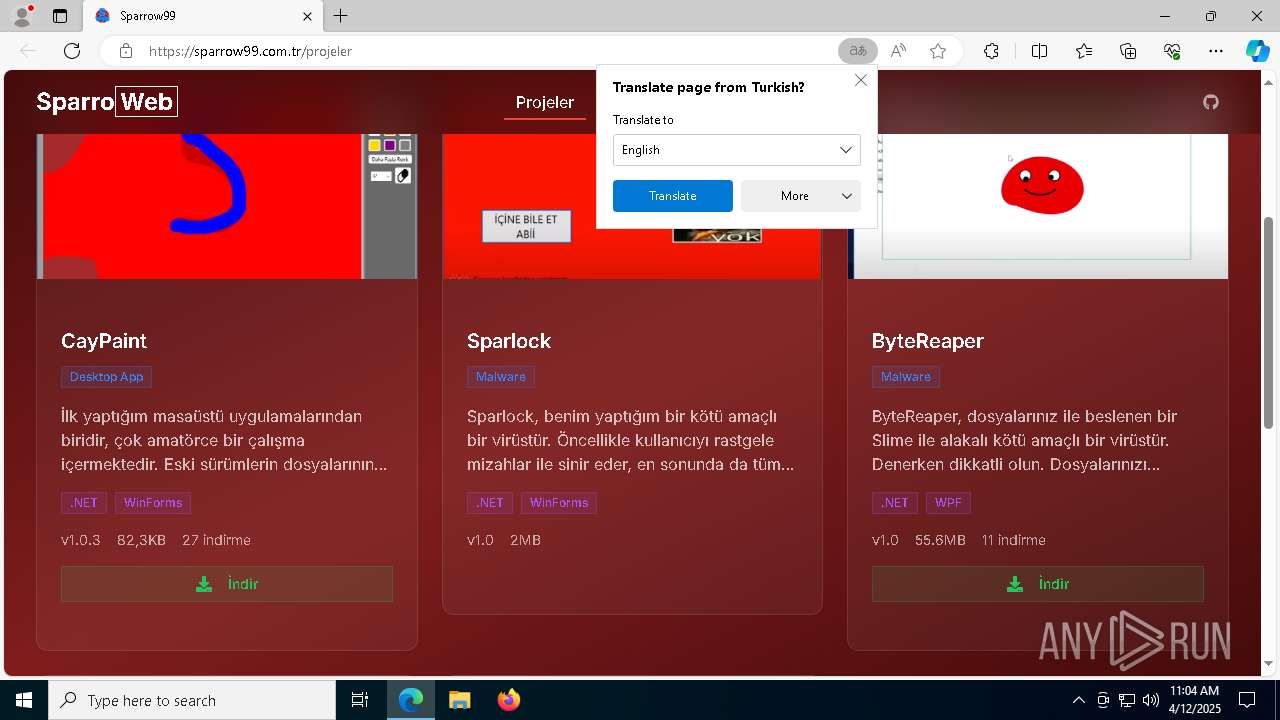Open Task View on taskbar

(360, 700)
